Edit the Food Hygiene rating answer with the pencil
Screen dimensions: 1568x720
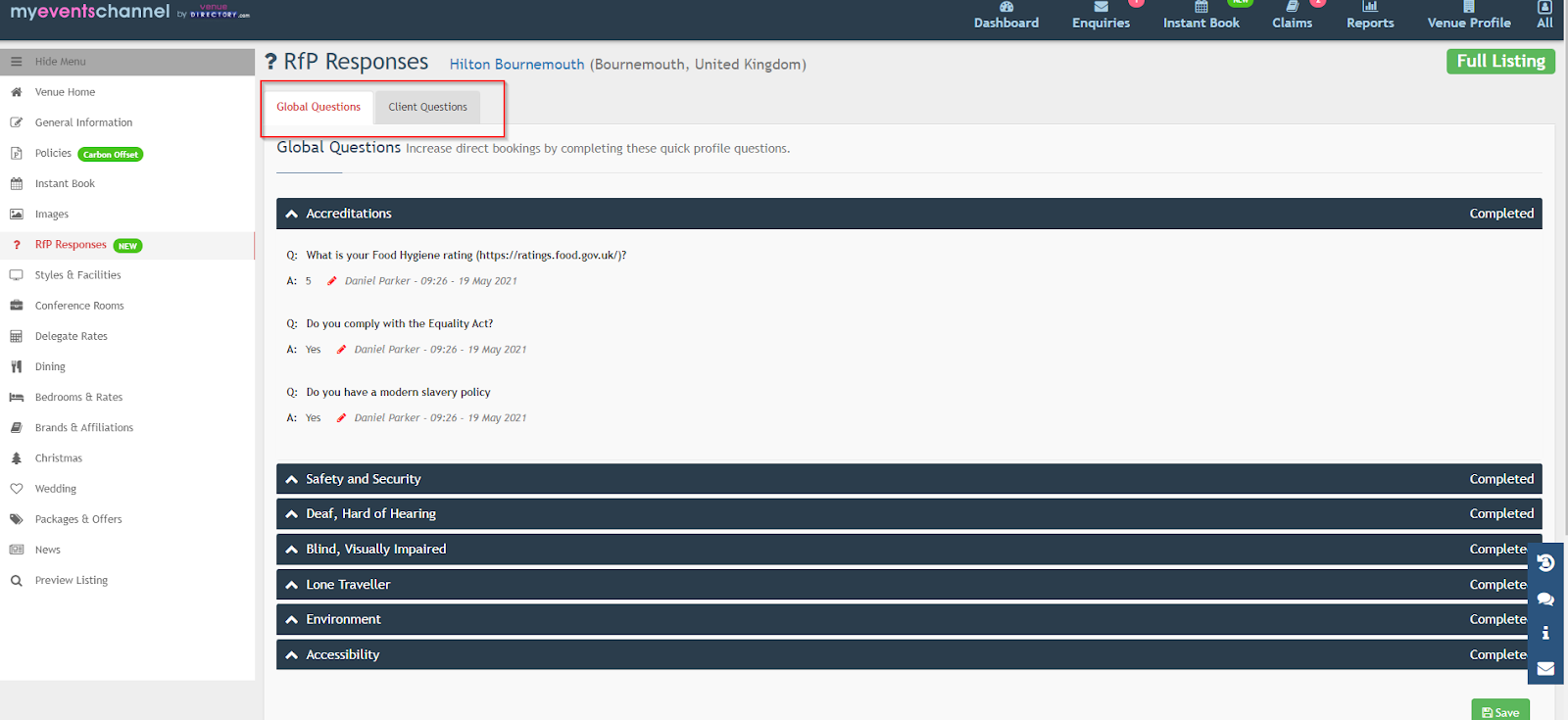click(331, 281)
